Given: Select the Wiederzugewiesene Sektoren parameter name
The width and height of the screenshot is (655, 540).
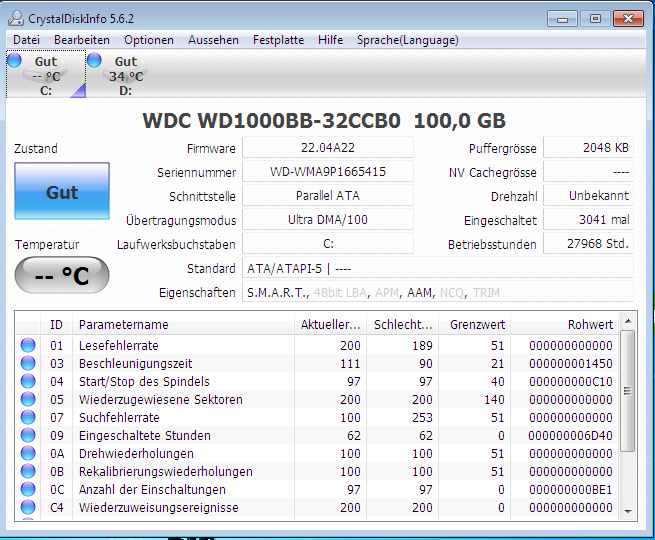Looking at the screenshot, I should [160, 399].
